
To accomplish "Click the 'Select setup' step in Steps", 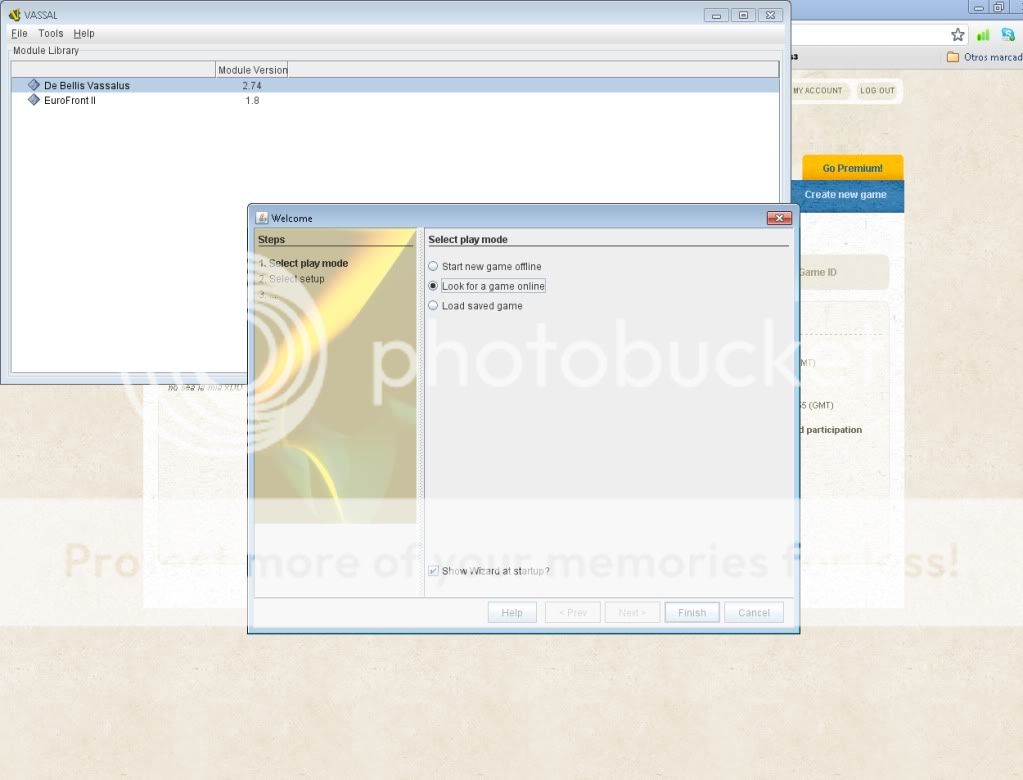I will 292,278.
